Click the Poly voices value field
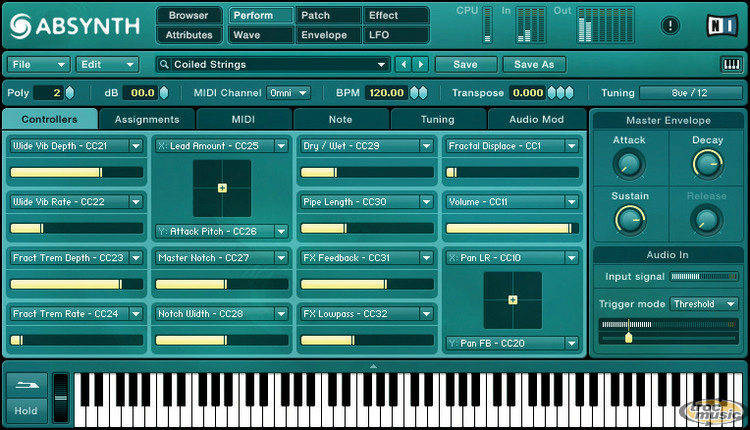This screenshot has height=430, width=750. point(48,93)
